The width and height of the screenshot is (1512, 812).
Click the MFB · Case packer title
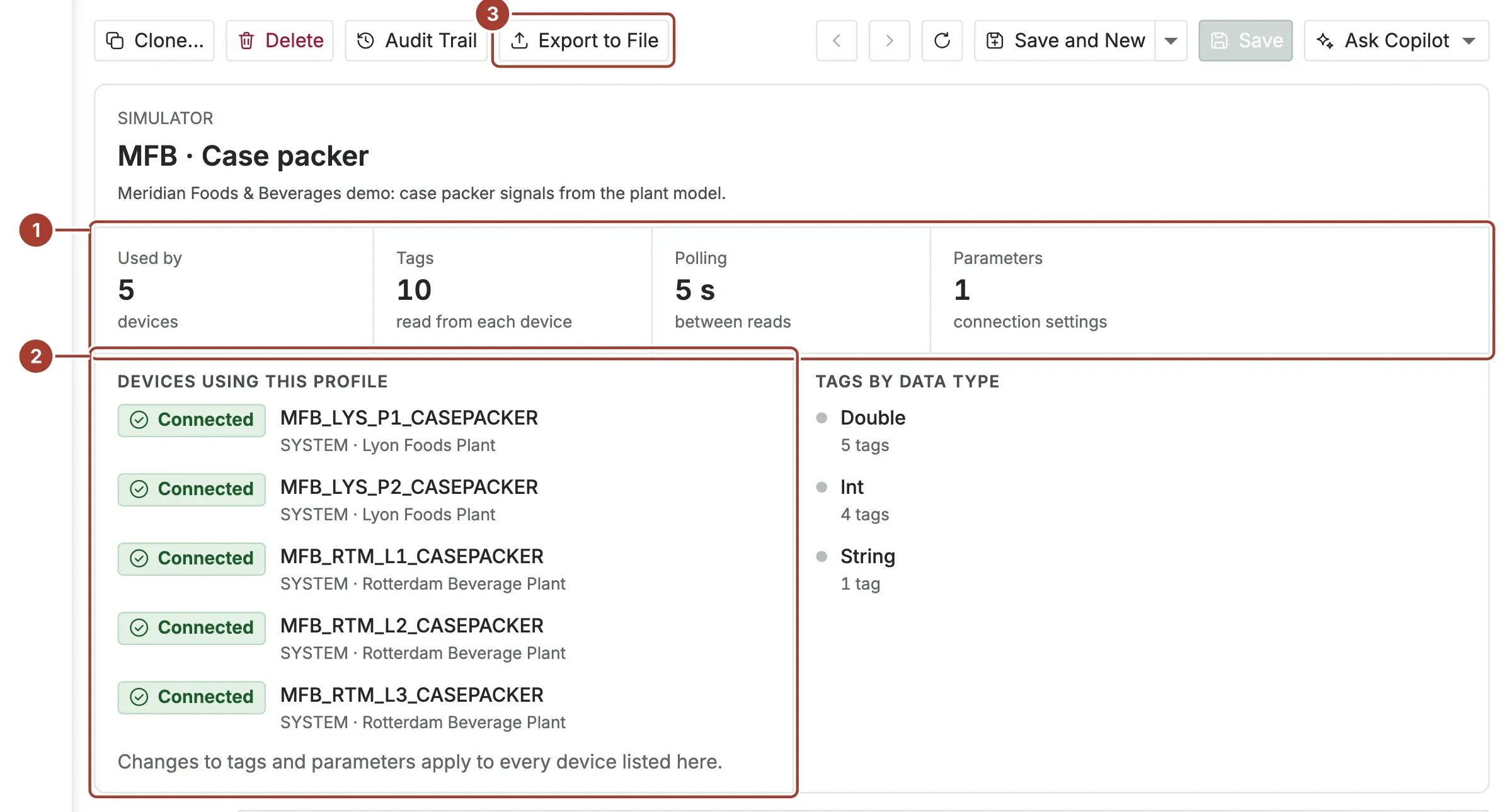click(243, 156)
